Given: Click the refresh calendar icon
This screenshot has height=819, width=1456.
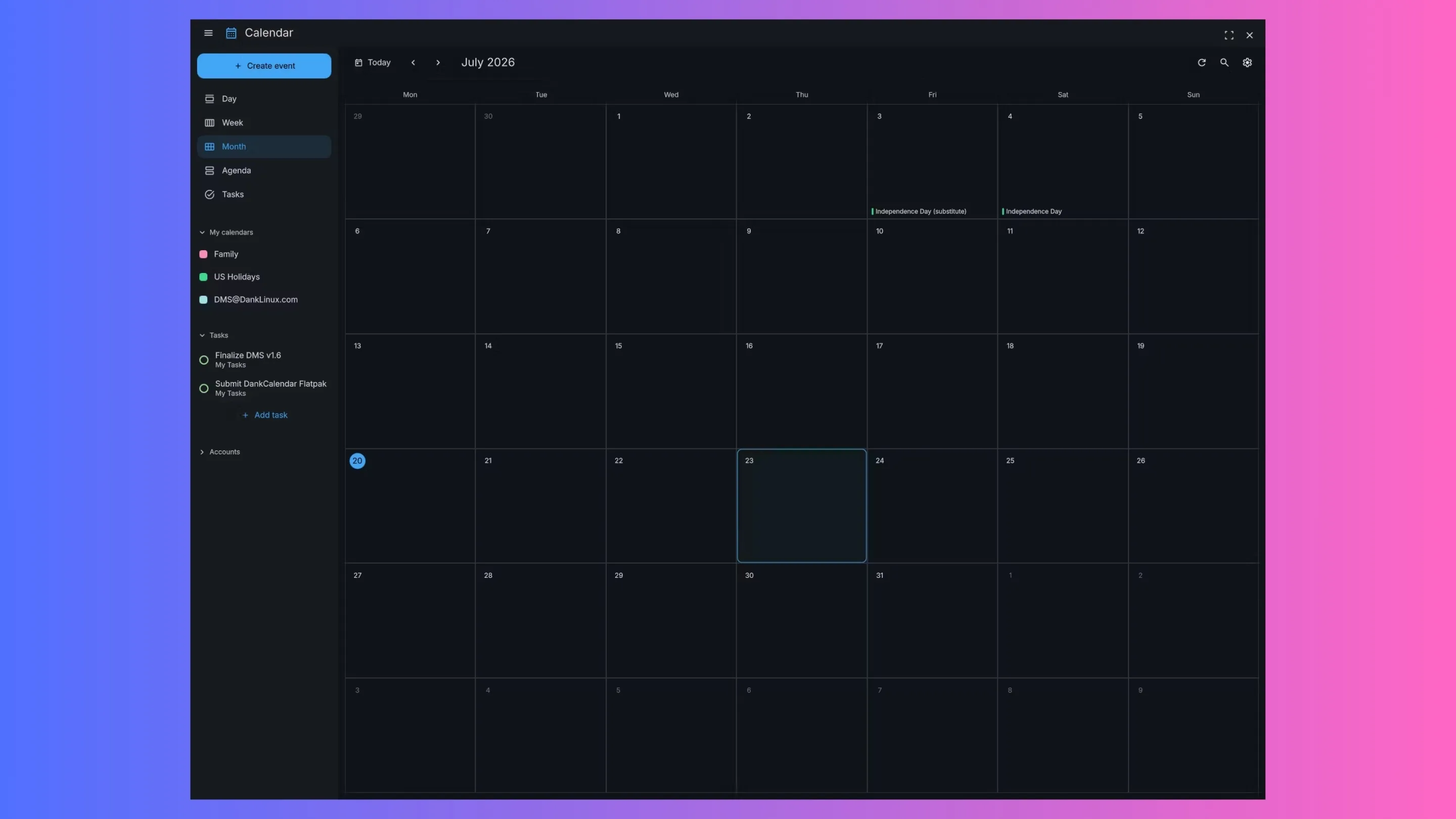Looking at the screenshot, I should [x=1202, y=63].
